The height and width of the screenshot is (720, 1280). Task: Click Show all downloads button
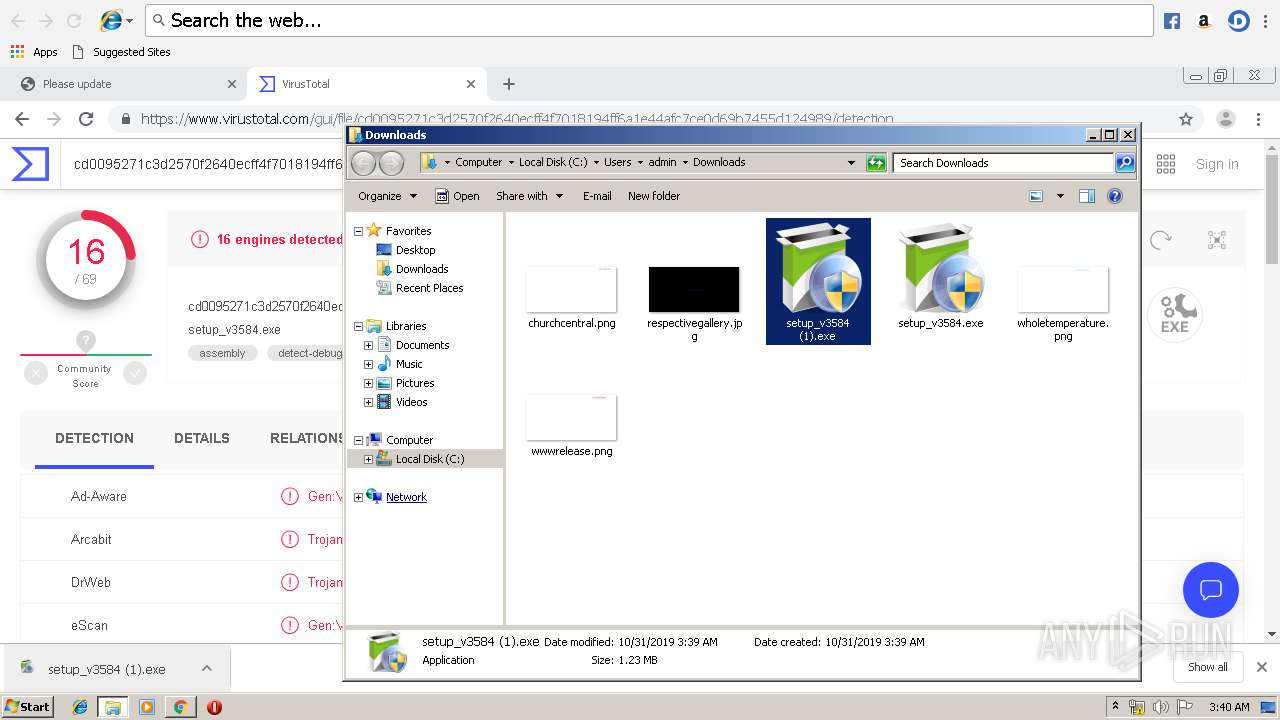tap(1207, 667)
